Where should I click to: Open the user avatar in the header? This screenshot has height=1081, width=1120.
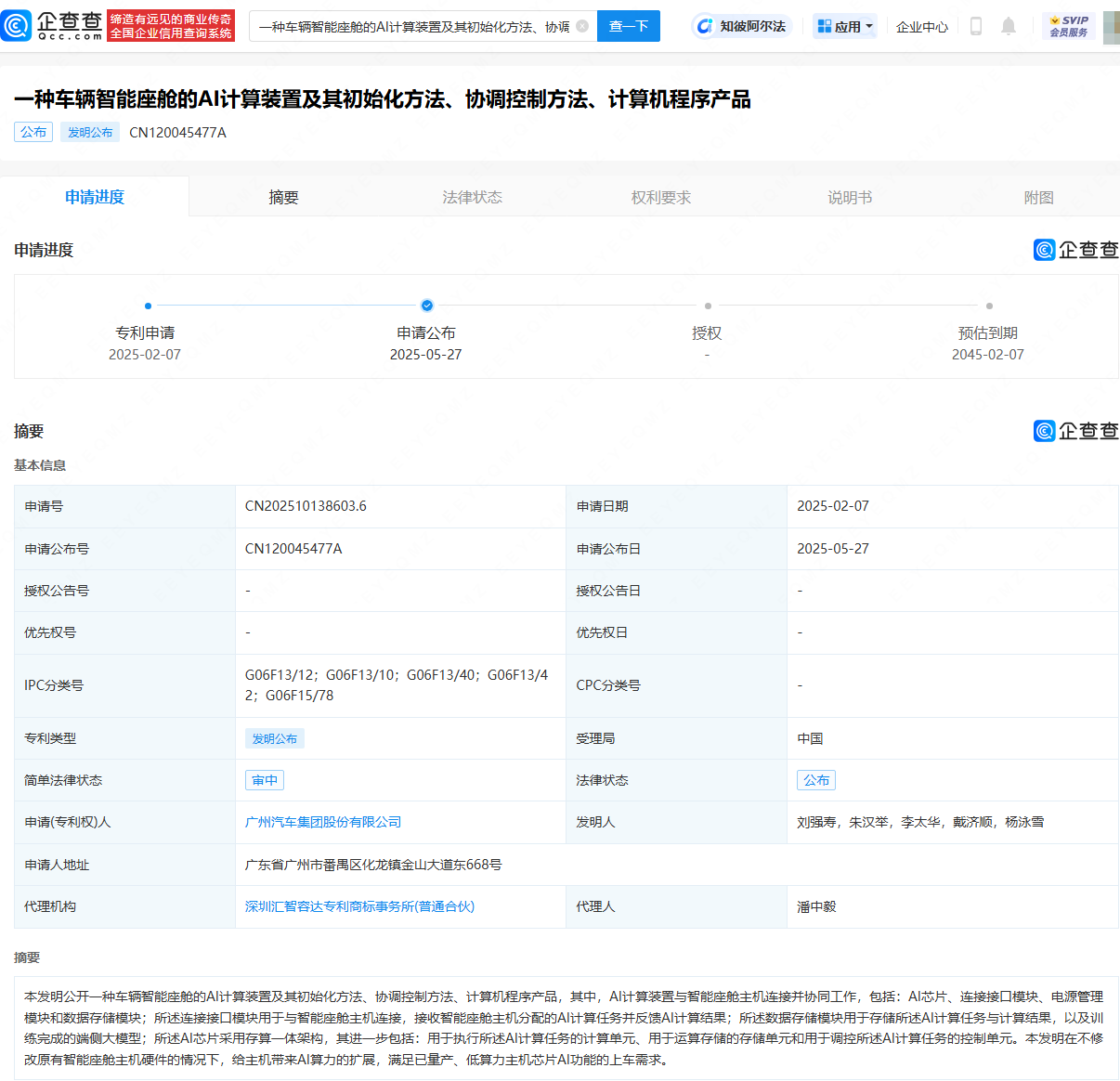click(1112, 26)
